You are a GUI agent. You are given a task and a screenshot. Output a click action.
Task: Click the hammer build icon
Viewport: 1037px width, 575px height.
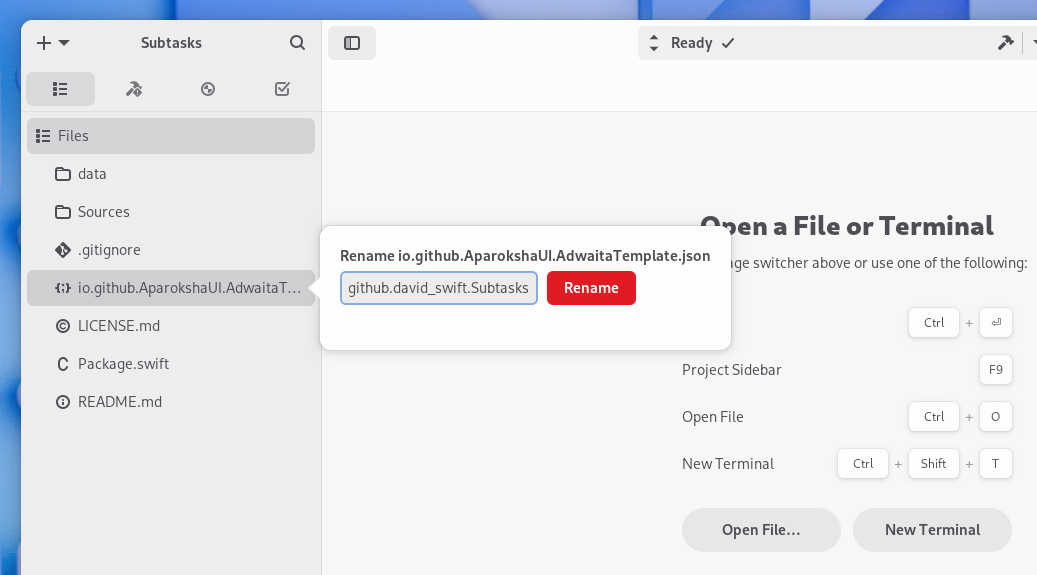point(1005,43)
